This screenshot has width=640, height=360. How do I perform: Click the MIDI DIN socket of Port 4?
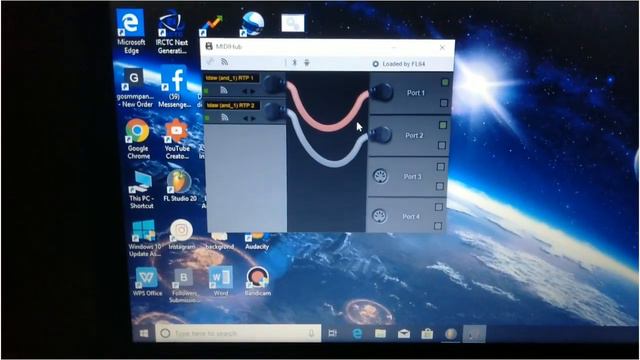coord(379,216)
